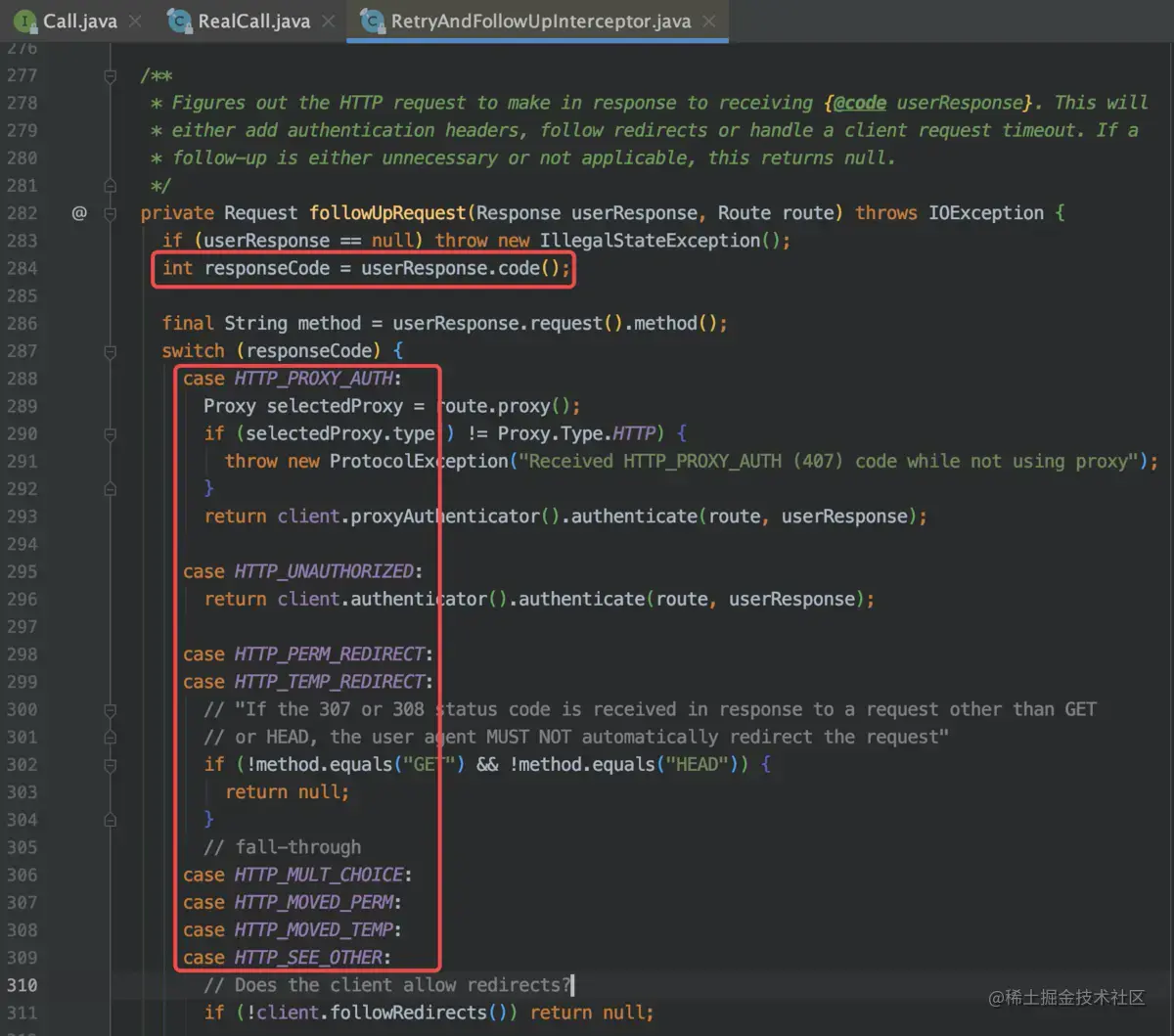
Task: Click the HTTP_MOVED_PERM case constant
Action: pos(313,902)
